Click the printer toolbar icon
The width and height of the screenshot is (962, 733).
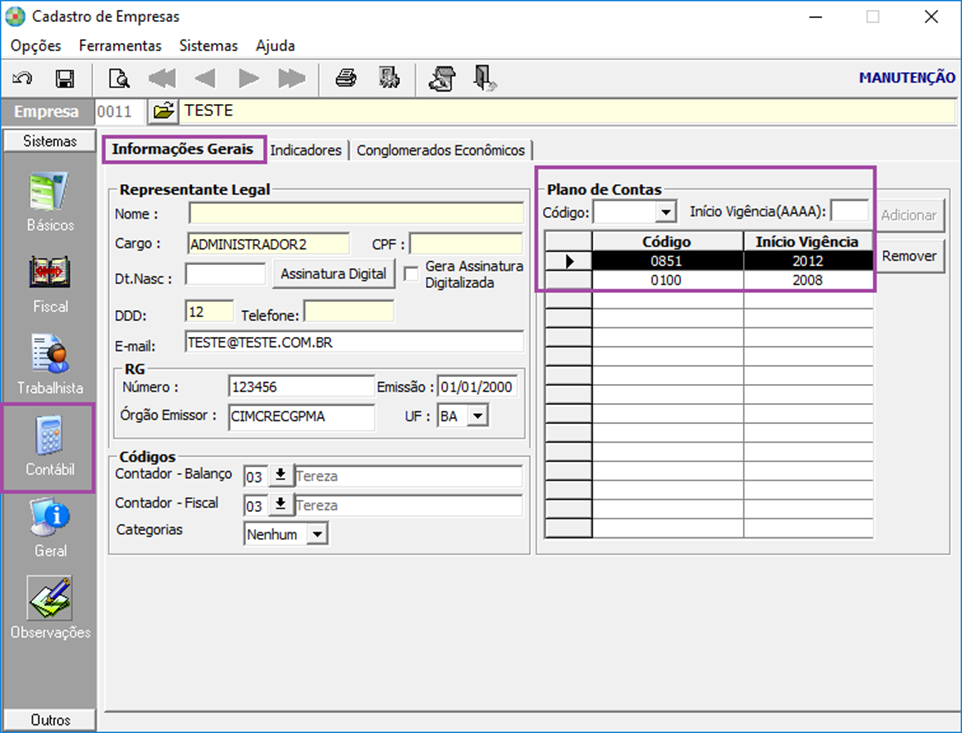coord(346,78)
